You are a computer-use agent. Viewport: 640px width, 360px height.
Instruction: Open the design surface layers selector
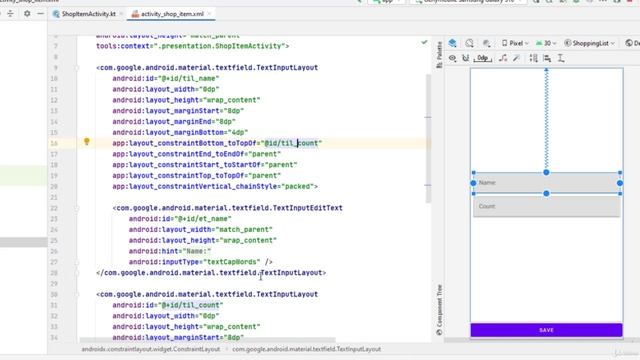452,43
